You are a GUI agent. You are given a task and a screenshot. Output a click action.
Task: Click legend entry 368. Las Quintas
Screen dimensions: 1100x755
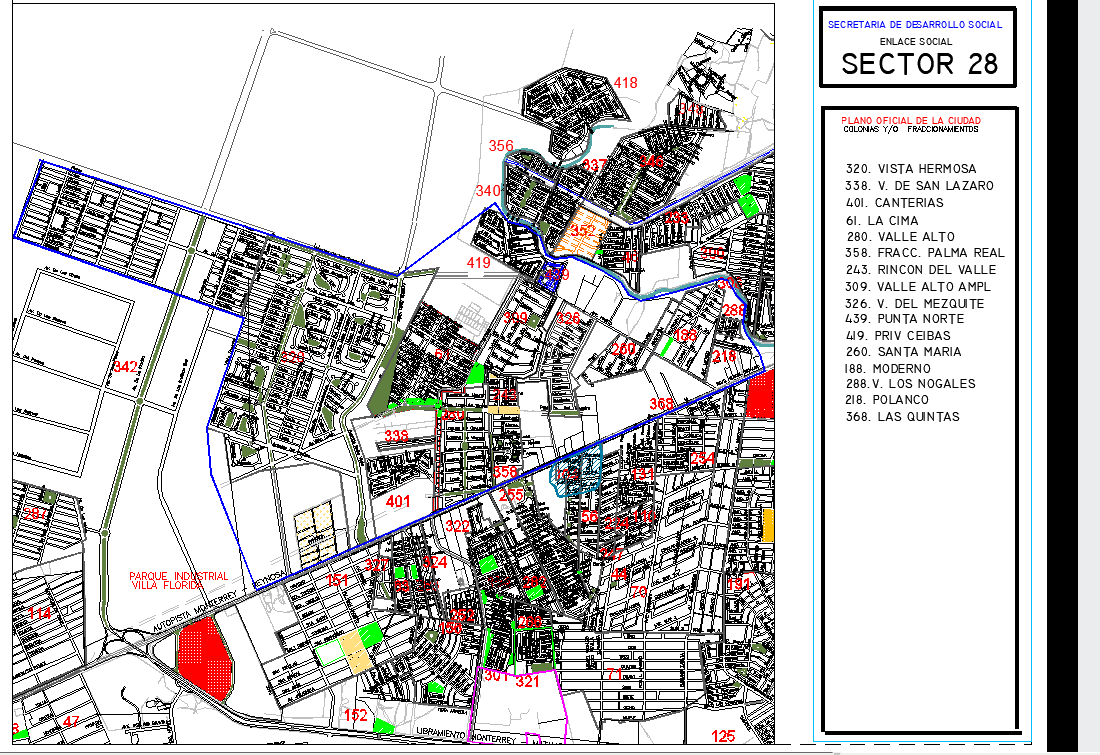pyautogui.click(x=901, y=416)
